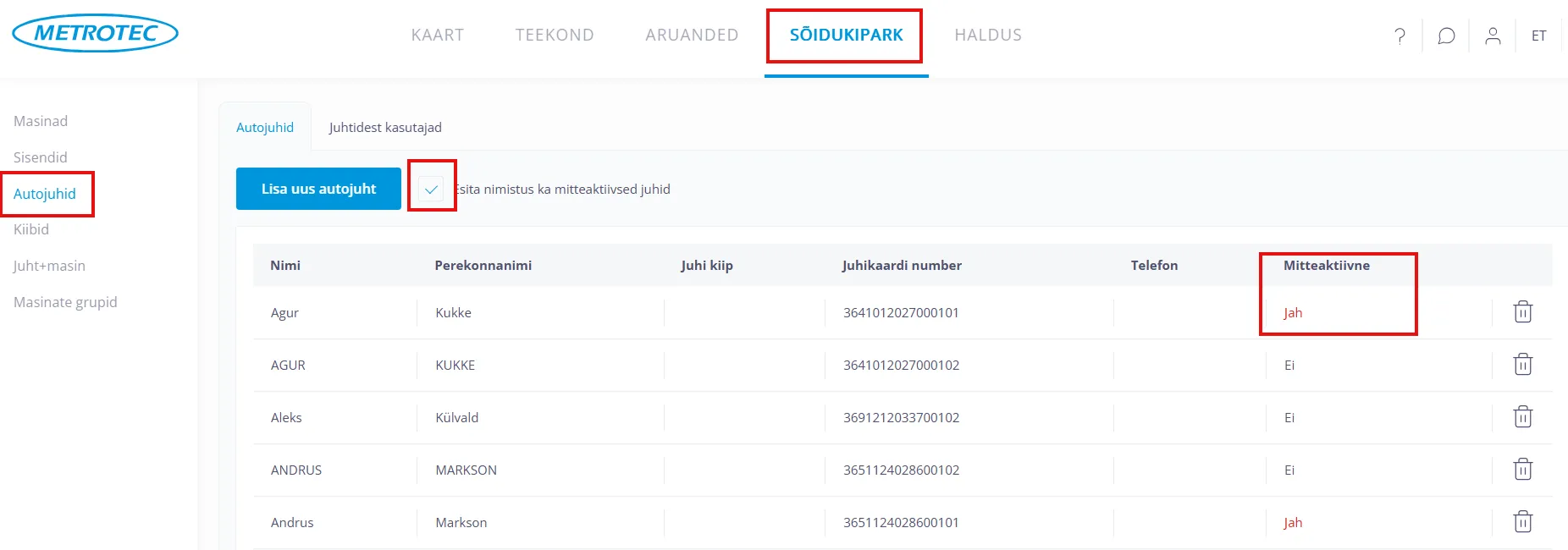The height and width of the screenshot is (550, 1568).
Task: Go to ARUANDED in top navigation
Action: [x=692, y=35]
